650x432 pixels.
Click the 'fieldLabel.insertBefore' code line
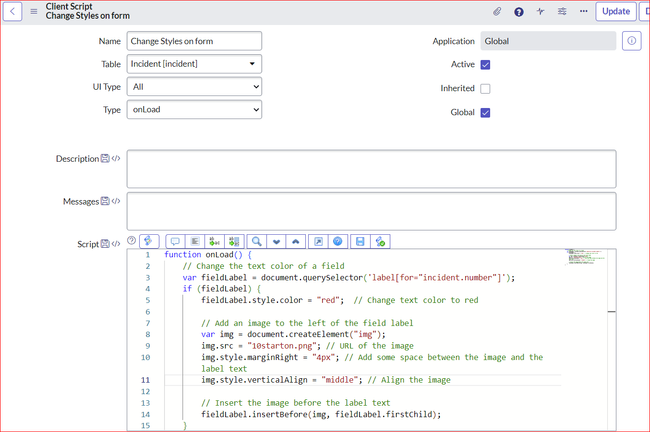(321, 414)
